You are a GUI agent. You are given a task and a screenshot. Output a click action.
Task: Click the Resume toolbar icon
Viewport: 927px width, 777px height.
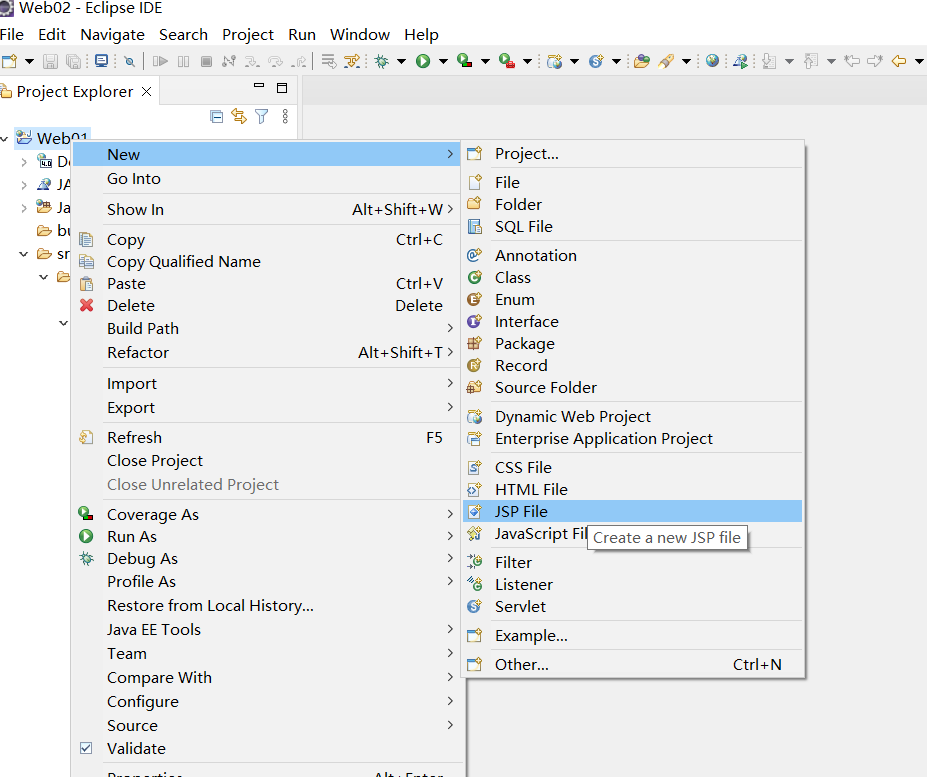pyautogui.click(x=160, y=61)
